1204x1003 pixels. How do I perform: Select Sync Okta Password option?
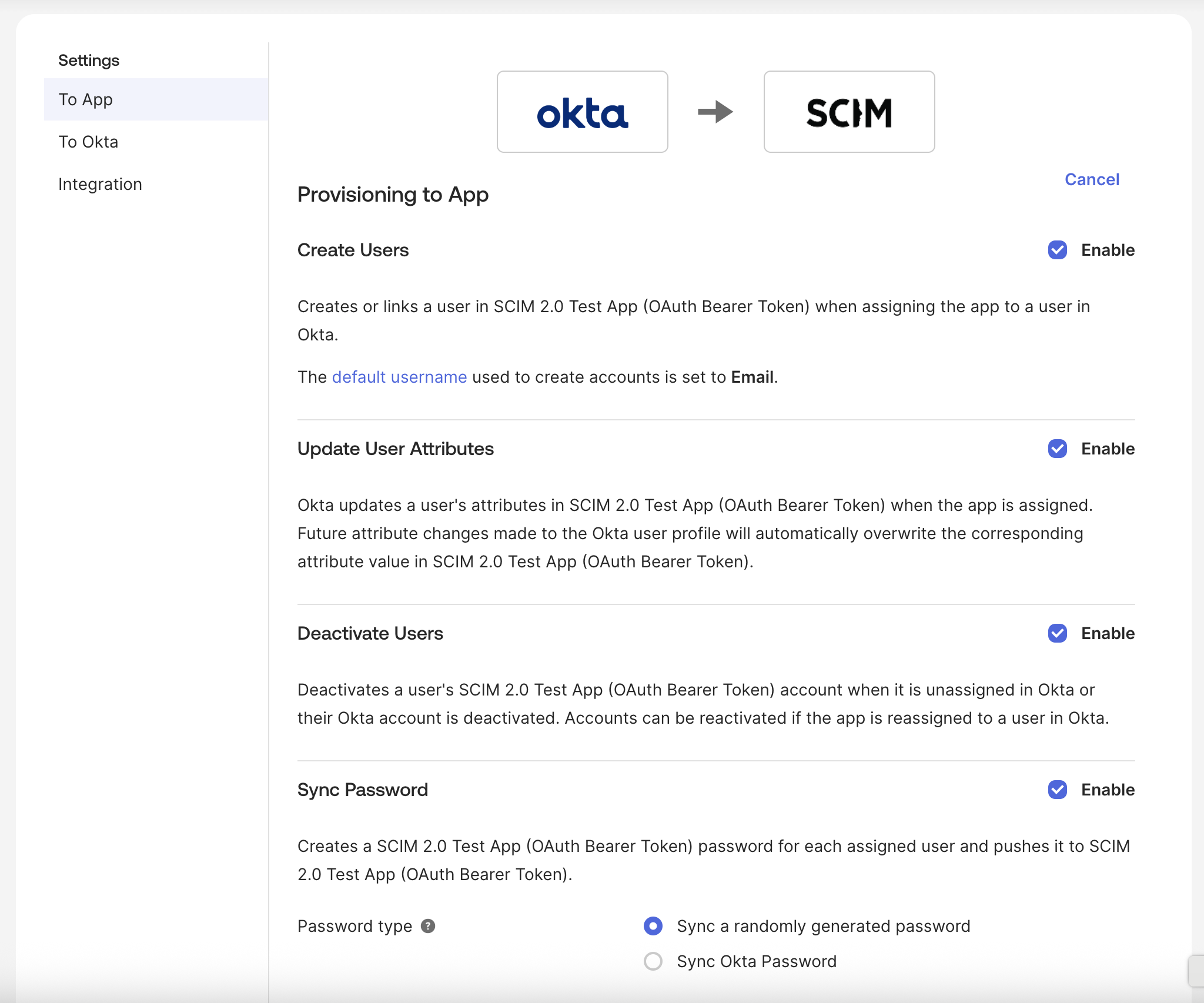652,961
